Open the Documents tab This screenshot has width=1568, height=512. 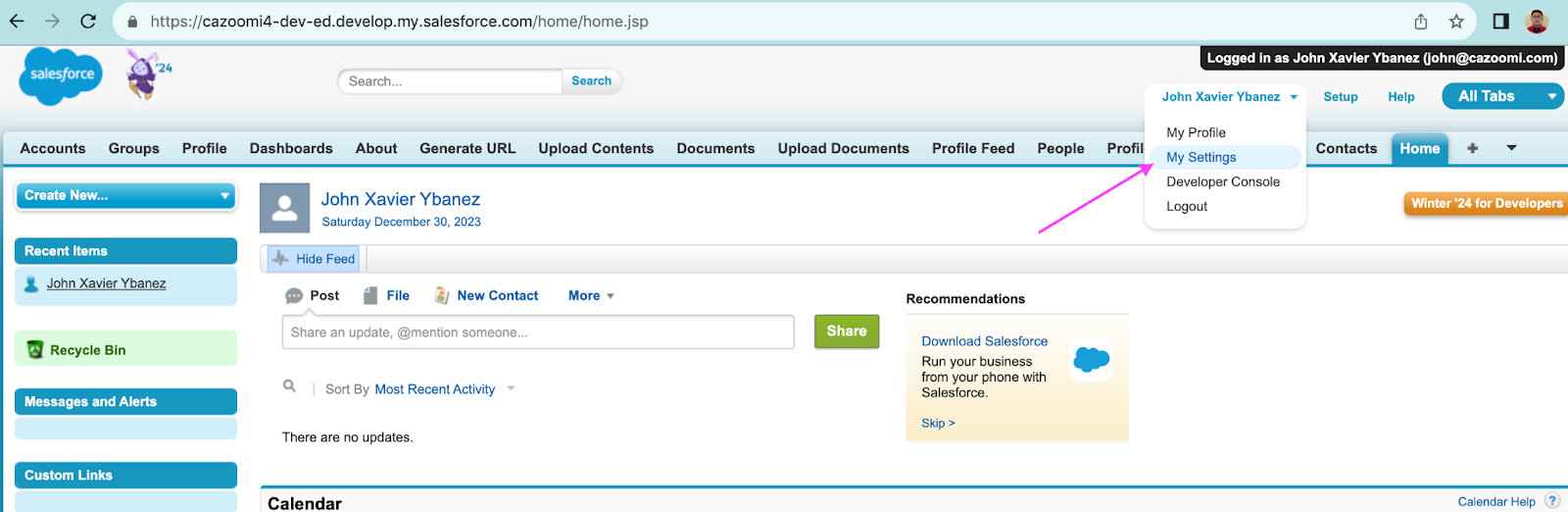point(715,148)
